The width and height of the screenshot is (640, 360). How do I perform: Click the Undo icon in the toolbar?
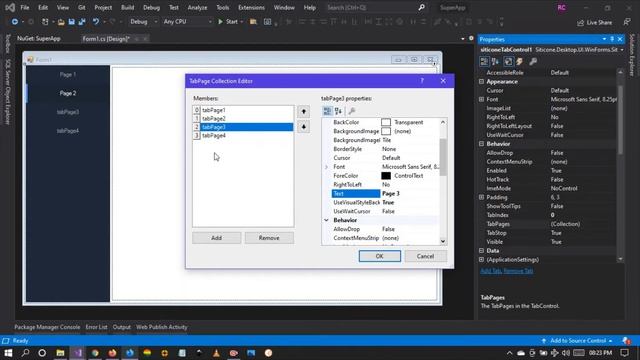[96, 22]
